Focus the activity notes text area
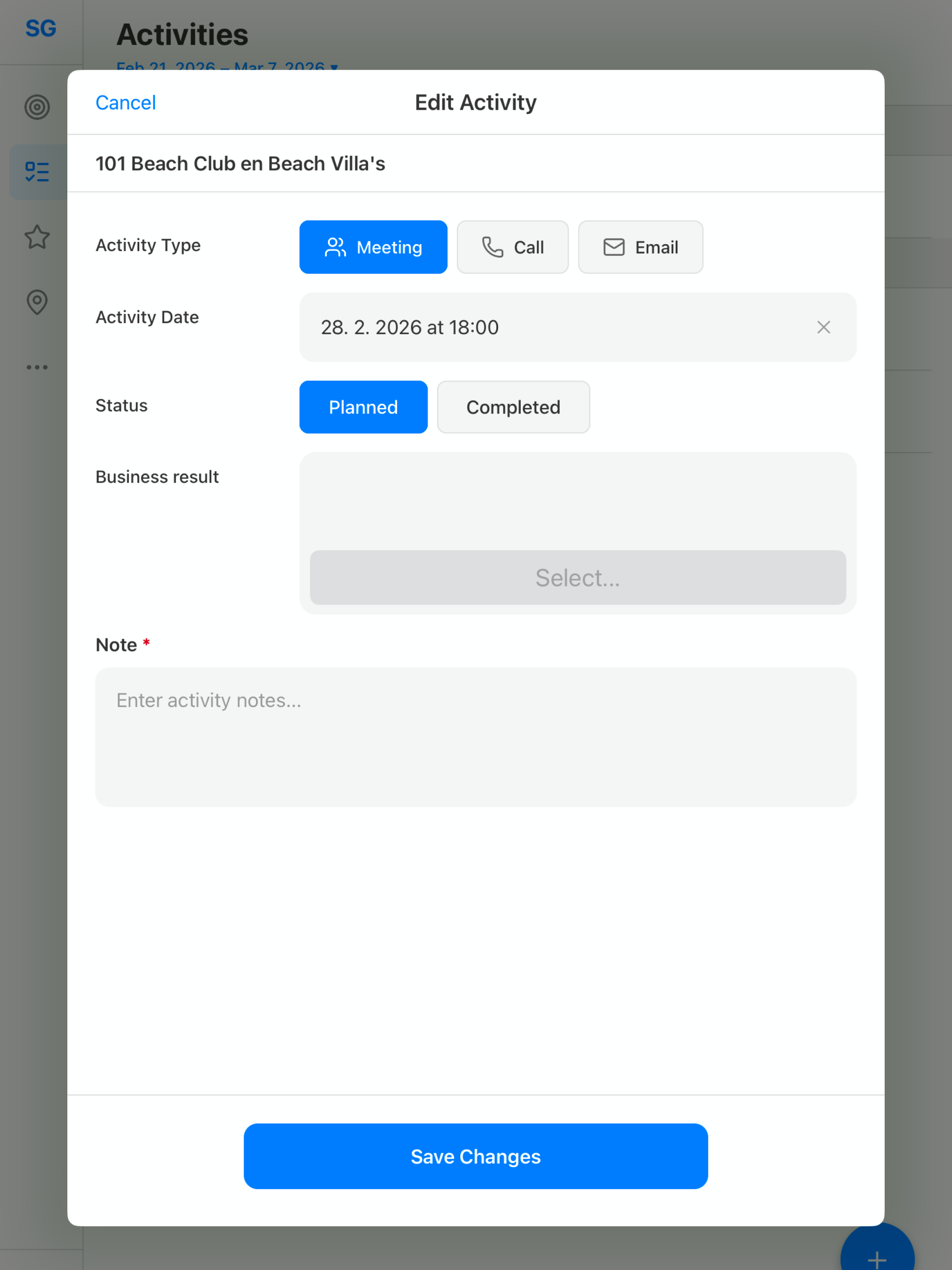Image resolution: width=952 pixels, height=1270 pixels. [x=476, y=737]
